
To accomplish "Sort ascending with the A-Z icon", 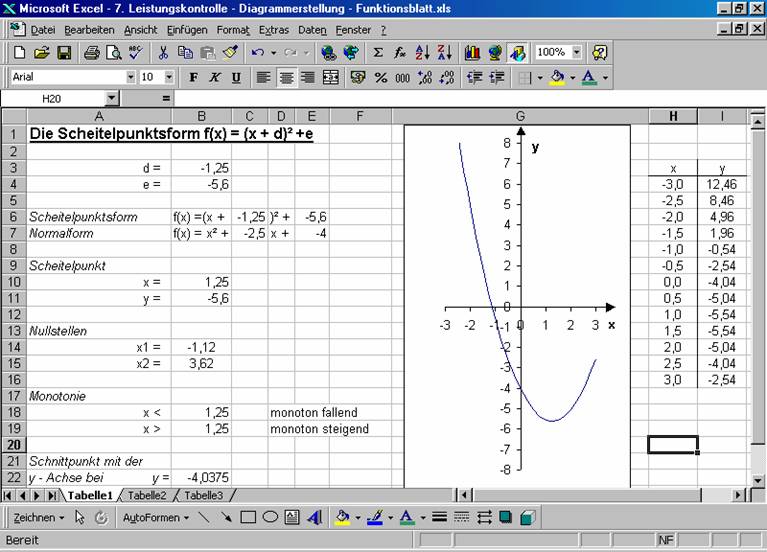I will [x=422, y=52].
